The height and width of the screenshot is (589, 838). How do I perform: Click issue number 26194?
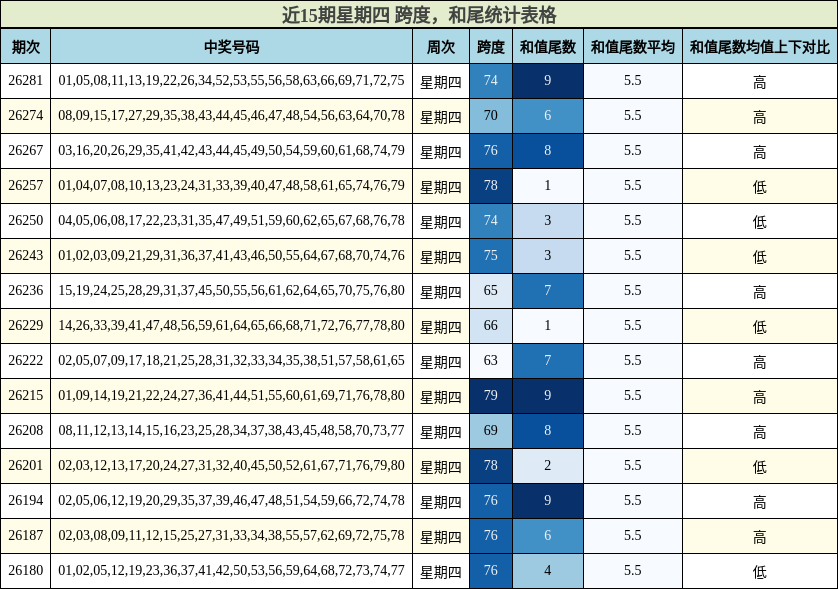pyautogui.click(x=26, y=501)
